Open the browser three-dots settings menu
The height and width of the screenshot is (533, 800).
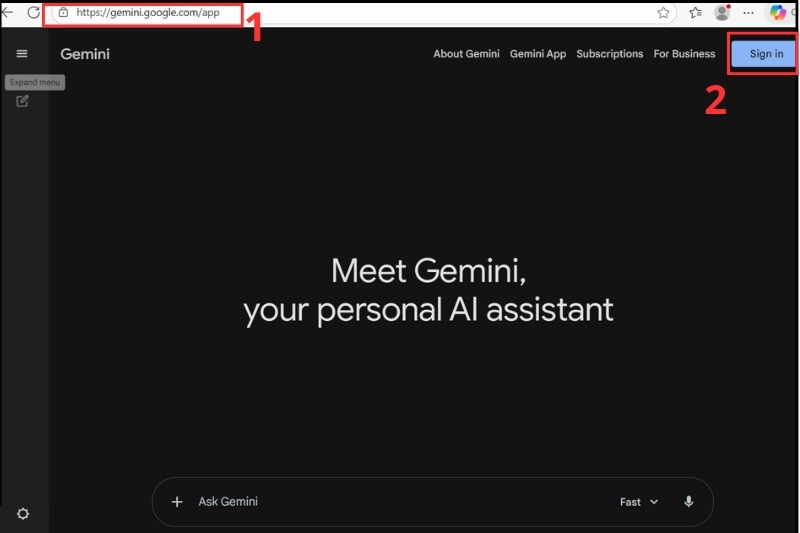tap(748, 13)
